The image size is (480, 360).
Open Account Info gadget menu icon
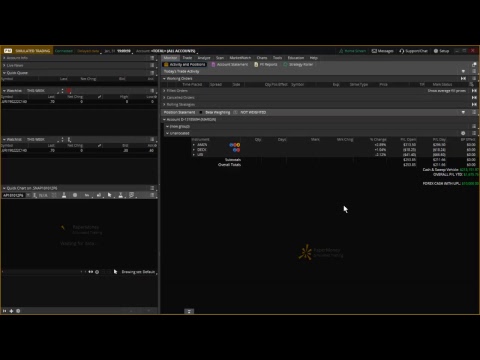coord(152,58)
